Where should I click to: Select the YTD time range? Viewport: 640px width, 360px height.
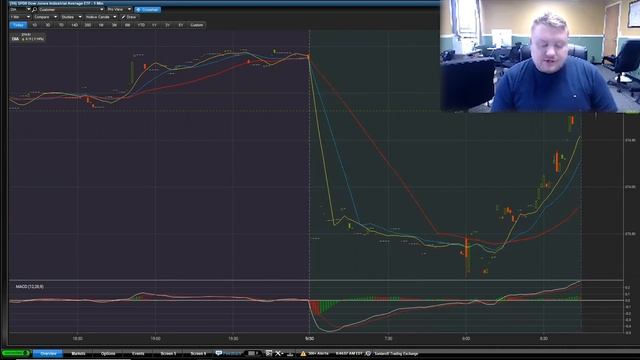point(141,25)
